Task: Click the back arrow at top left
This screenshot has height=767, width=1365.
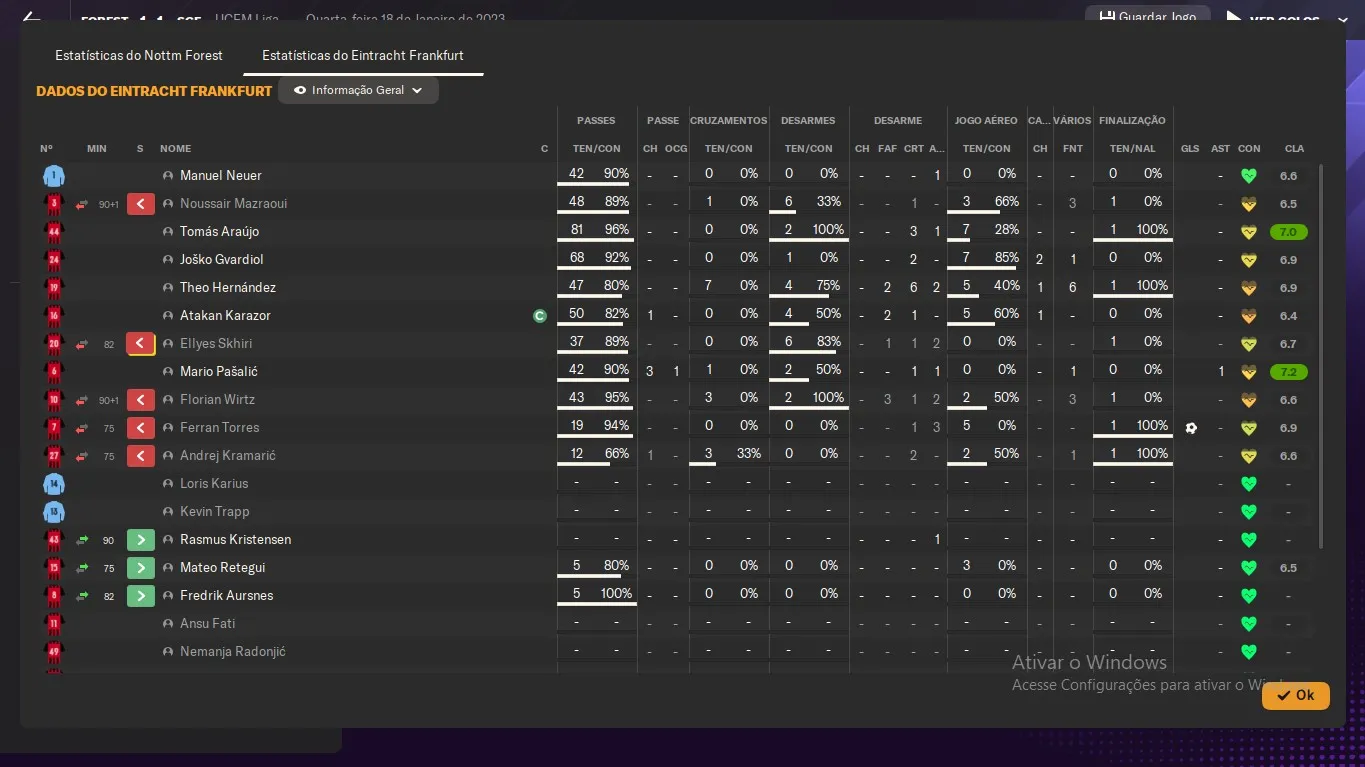Action: point(31,17)
